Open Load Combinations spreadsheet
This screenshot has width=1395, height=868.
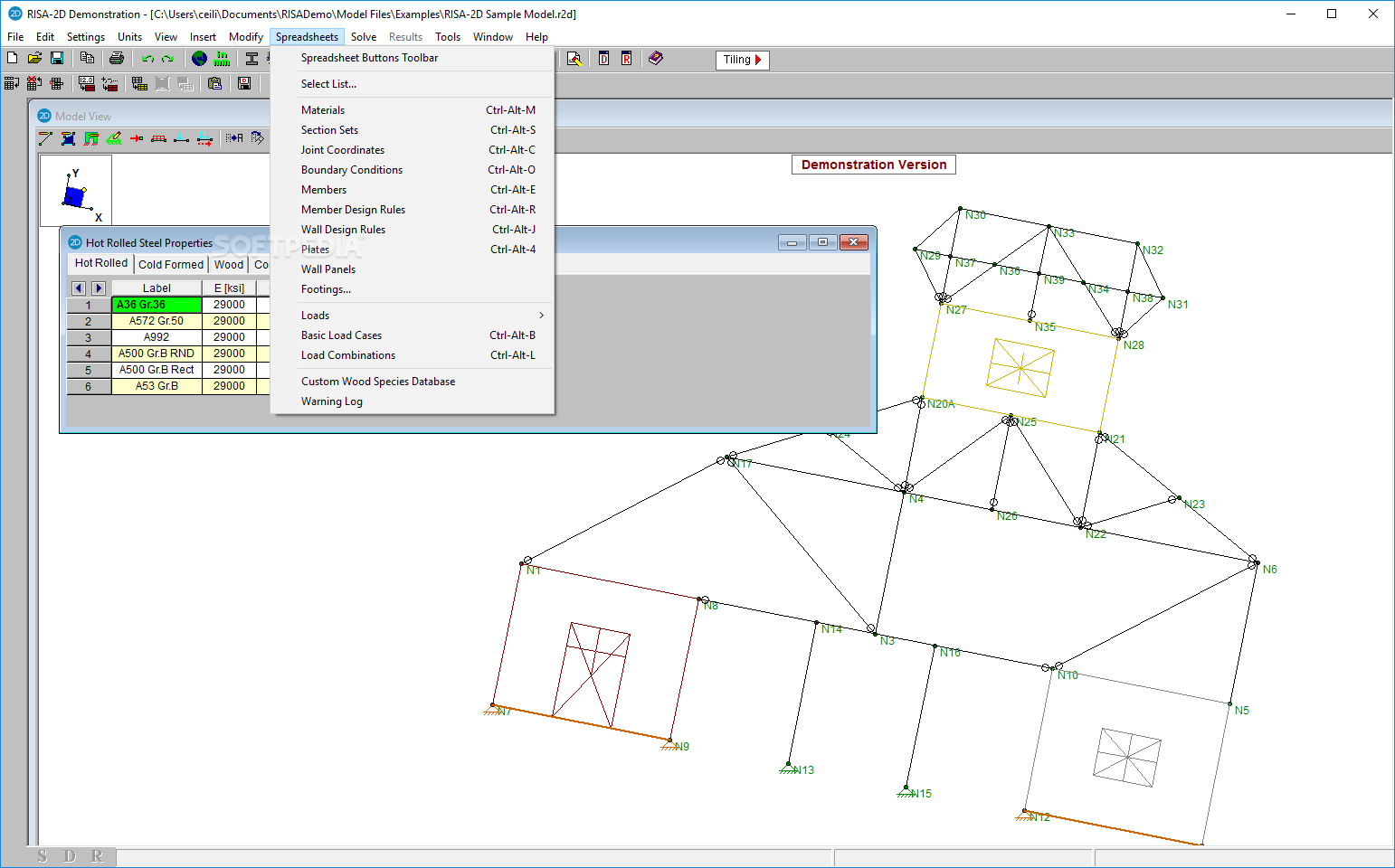pos(413,355)
